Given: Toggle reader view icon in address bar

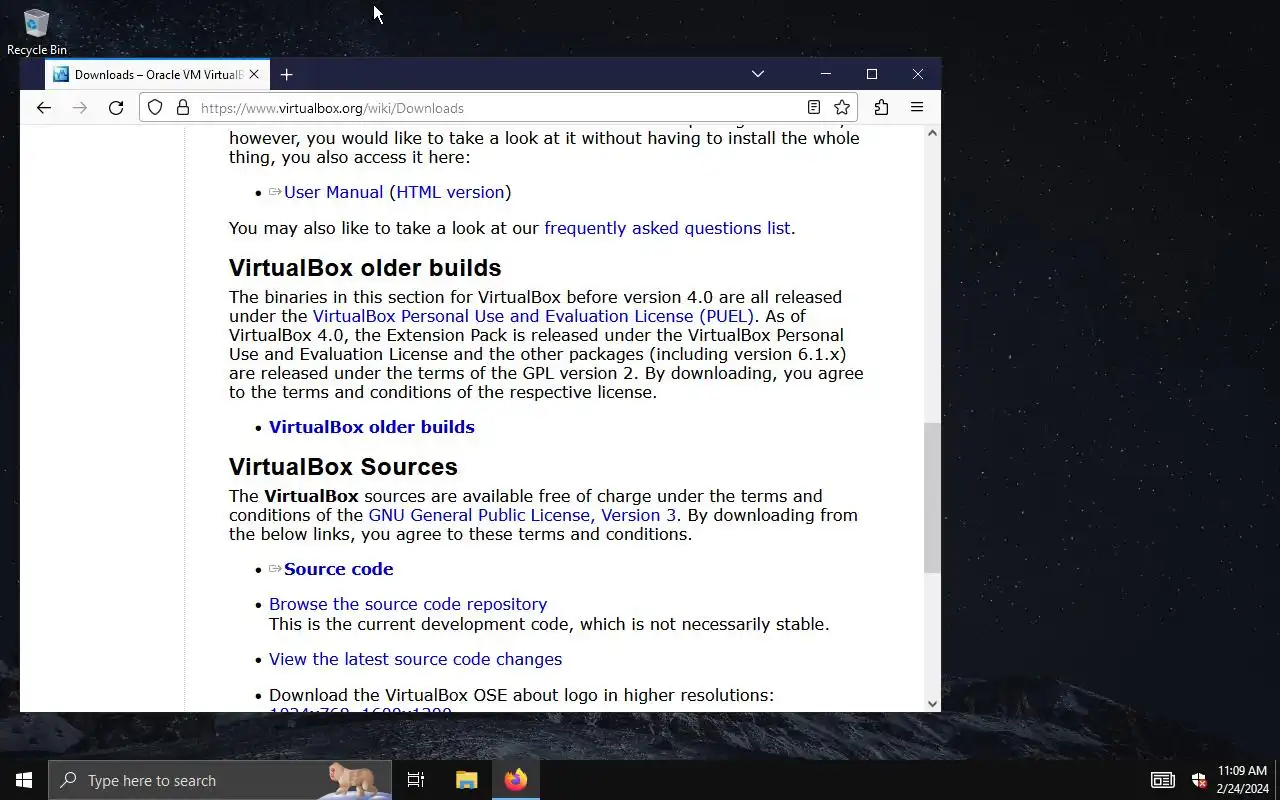Looking at the screenshot, I should (x=814, y=108).
